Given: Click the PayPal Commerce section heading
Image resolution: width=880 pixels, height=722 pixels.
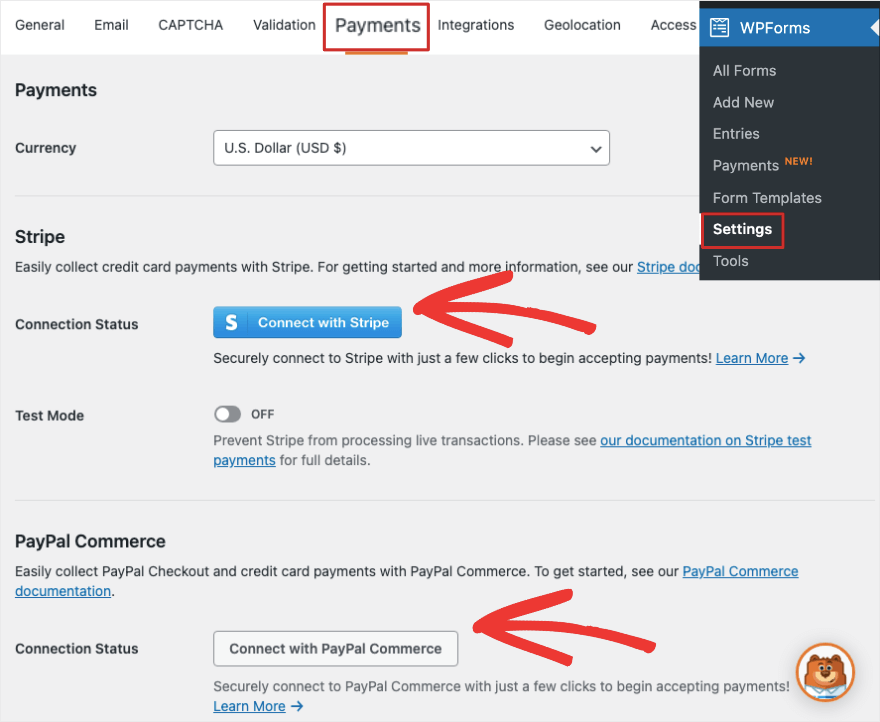Looking at the screenshot, I should pyautogui.click(x=90, y=541).
